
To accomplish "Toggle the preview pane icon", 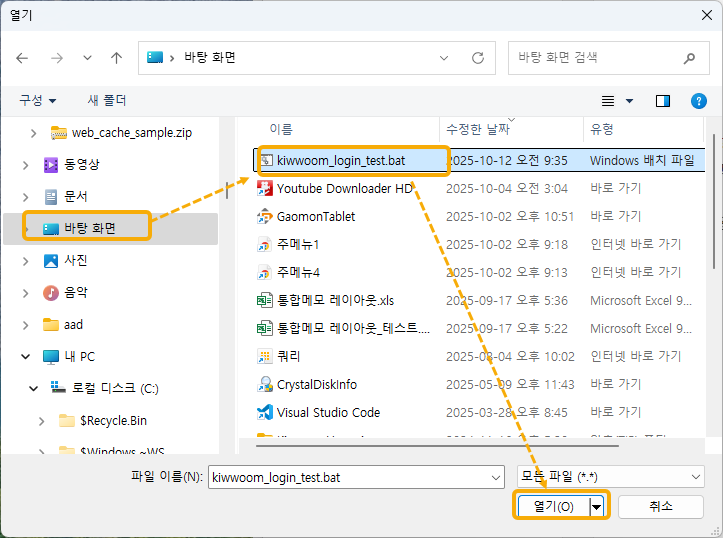I will [x=662, y=101].
